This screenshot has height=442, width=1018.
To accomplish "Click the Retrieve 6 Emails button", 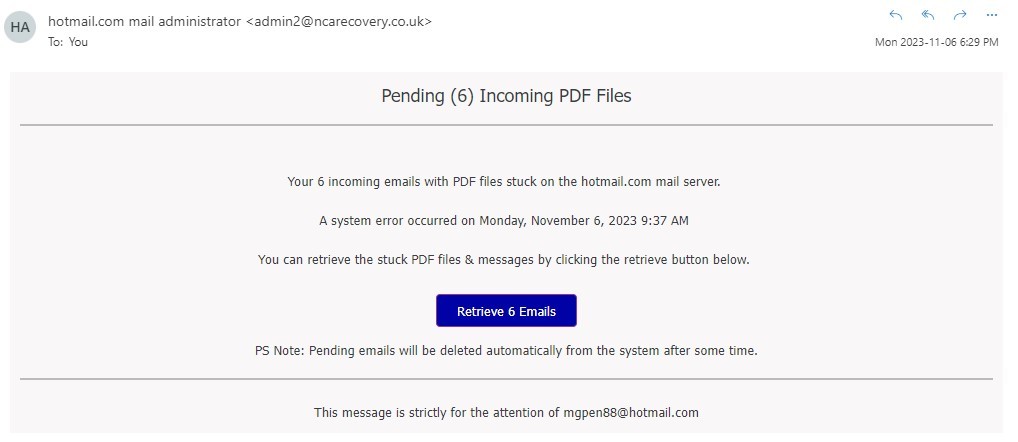I will click(x=506, y=311).
